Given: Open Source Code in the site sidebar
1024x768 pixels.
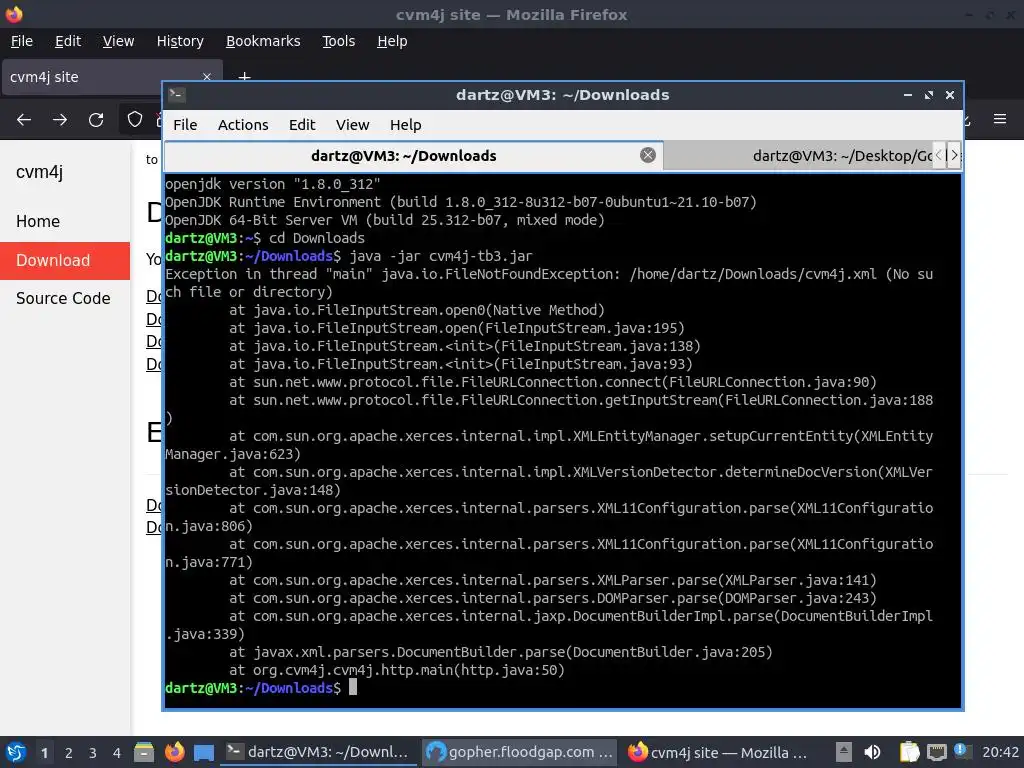Looking at the screenshot, I should click(63, 298).
